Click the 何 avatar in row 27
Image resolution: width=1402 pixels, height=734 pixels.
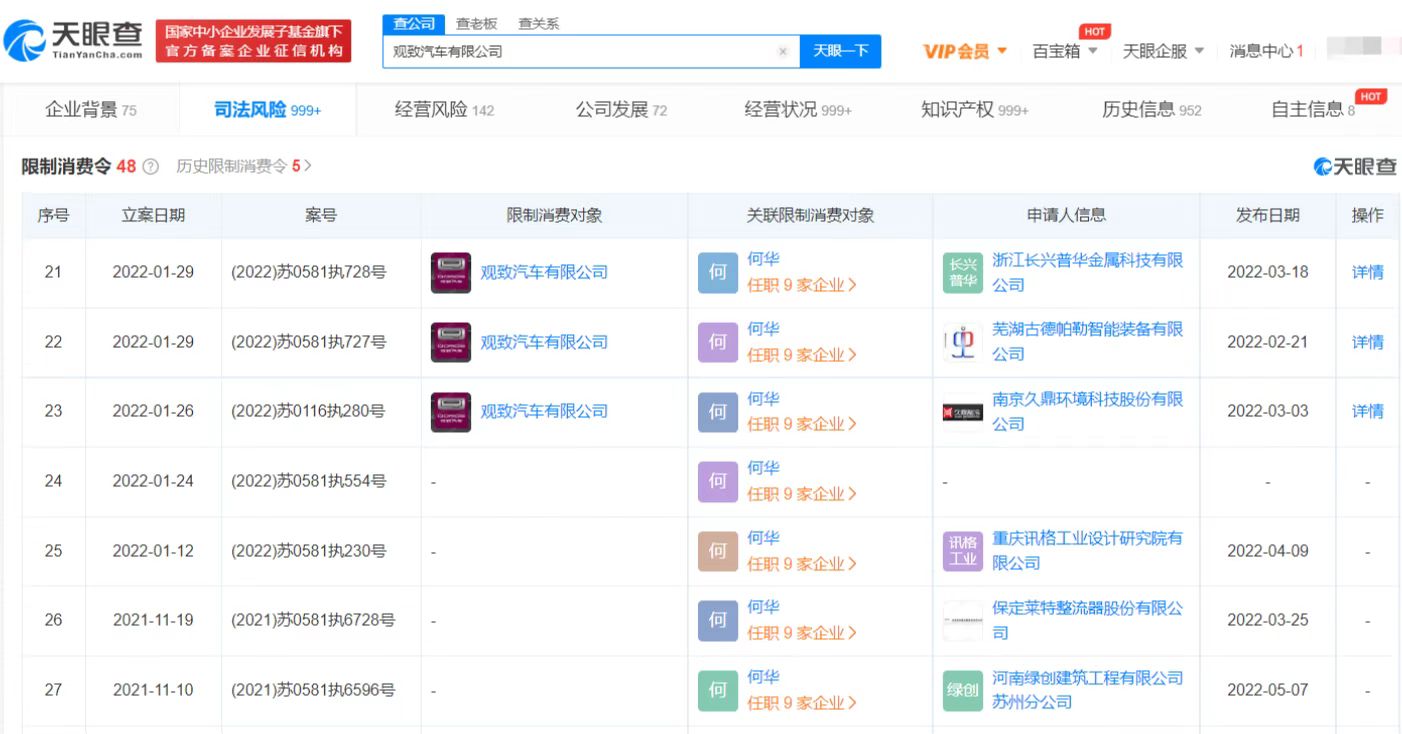(x=718, y=690)
